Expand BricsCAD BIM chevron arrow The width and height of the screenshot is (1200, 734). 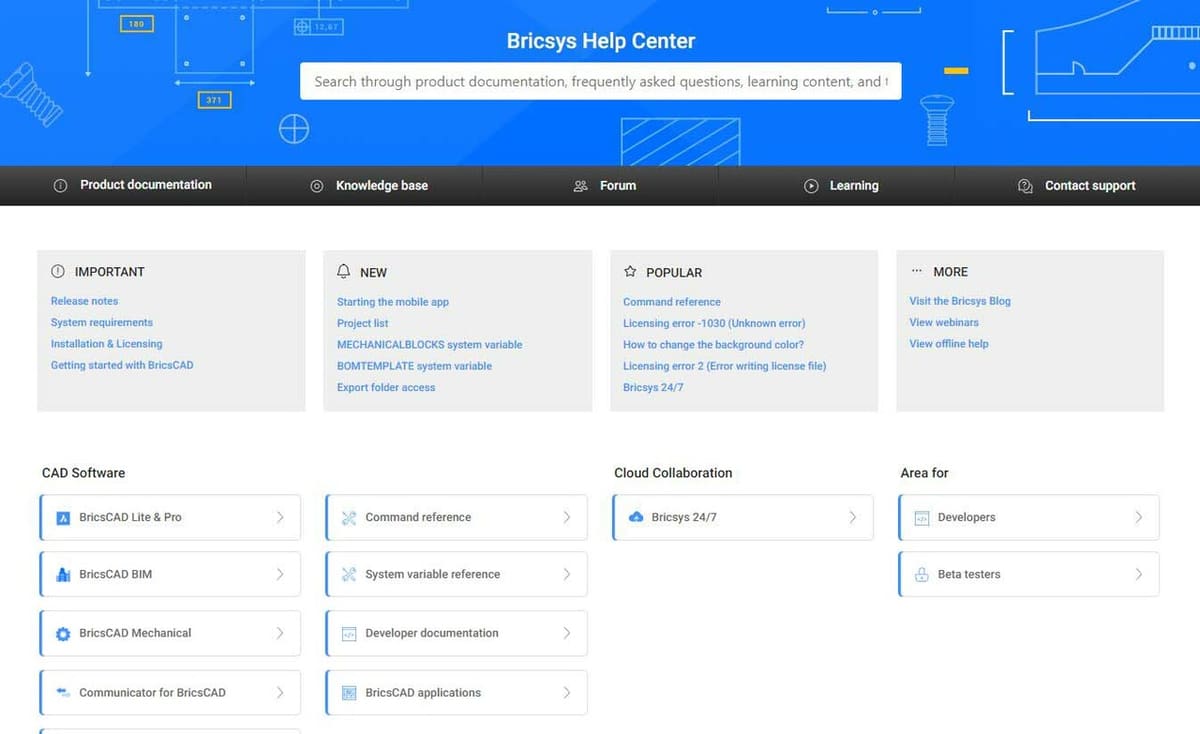[280, 575]
